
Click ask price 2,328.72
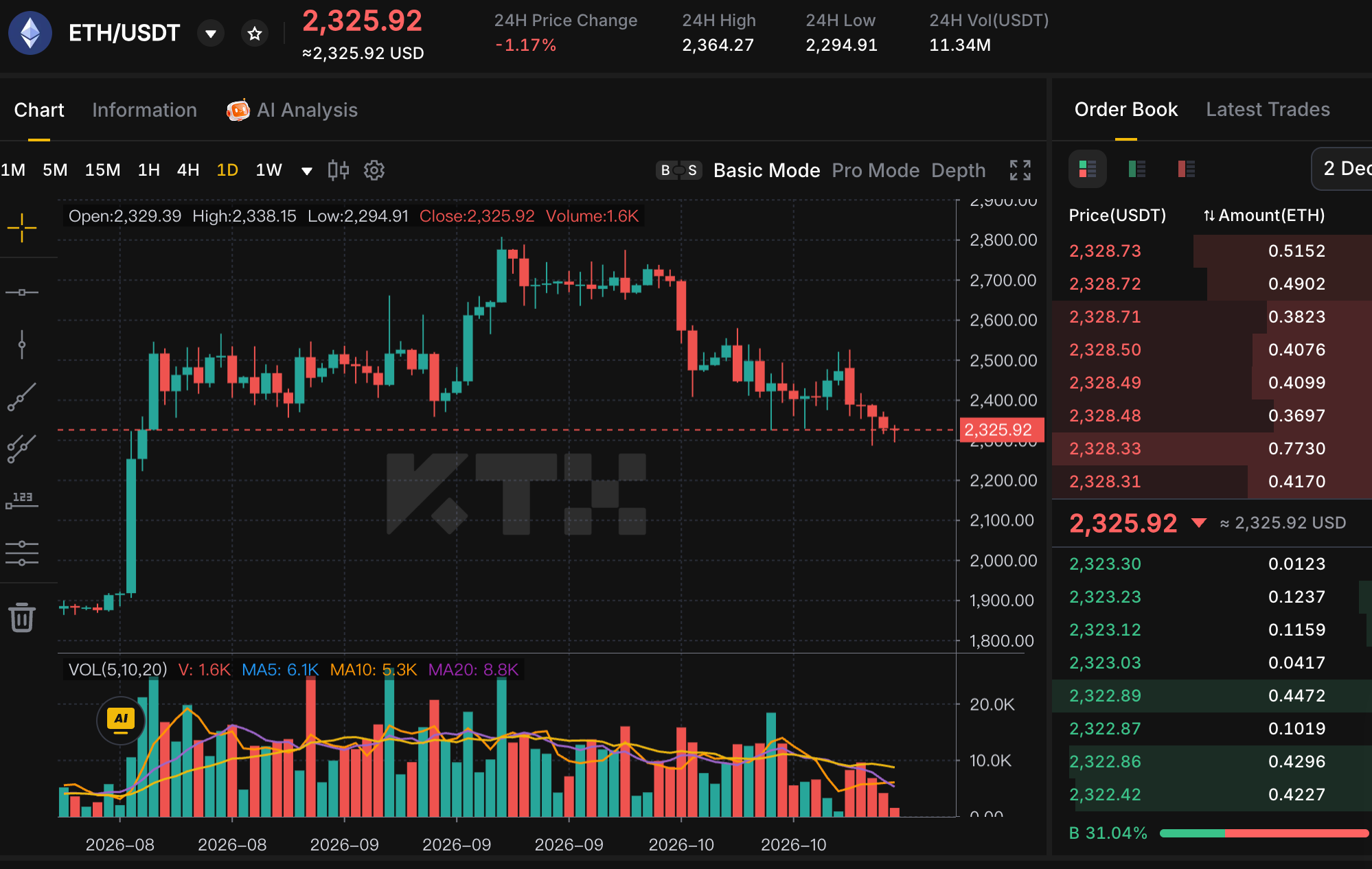click(1105, 283)
